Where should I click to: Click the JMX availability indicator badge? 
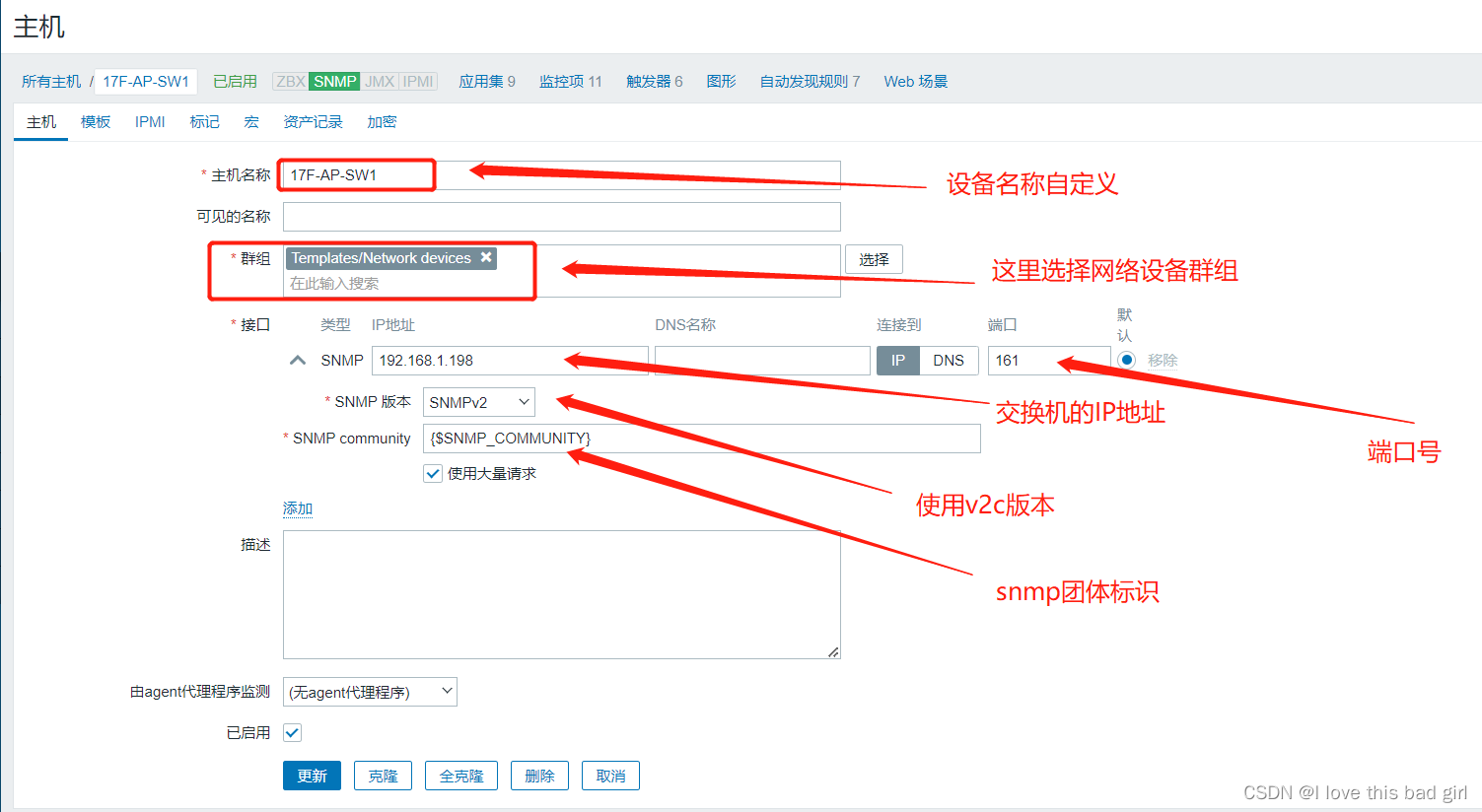(x=377, y=82)
